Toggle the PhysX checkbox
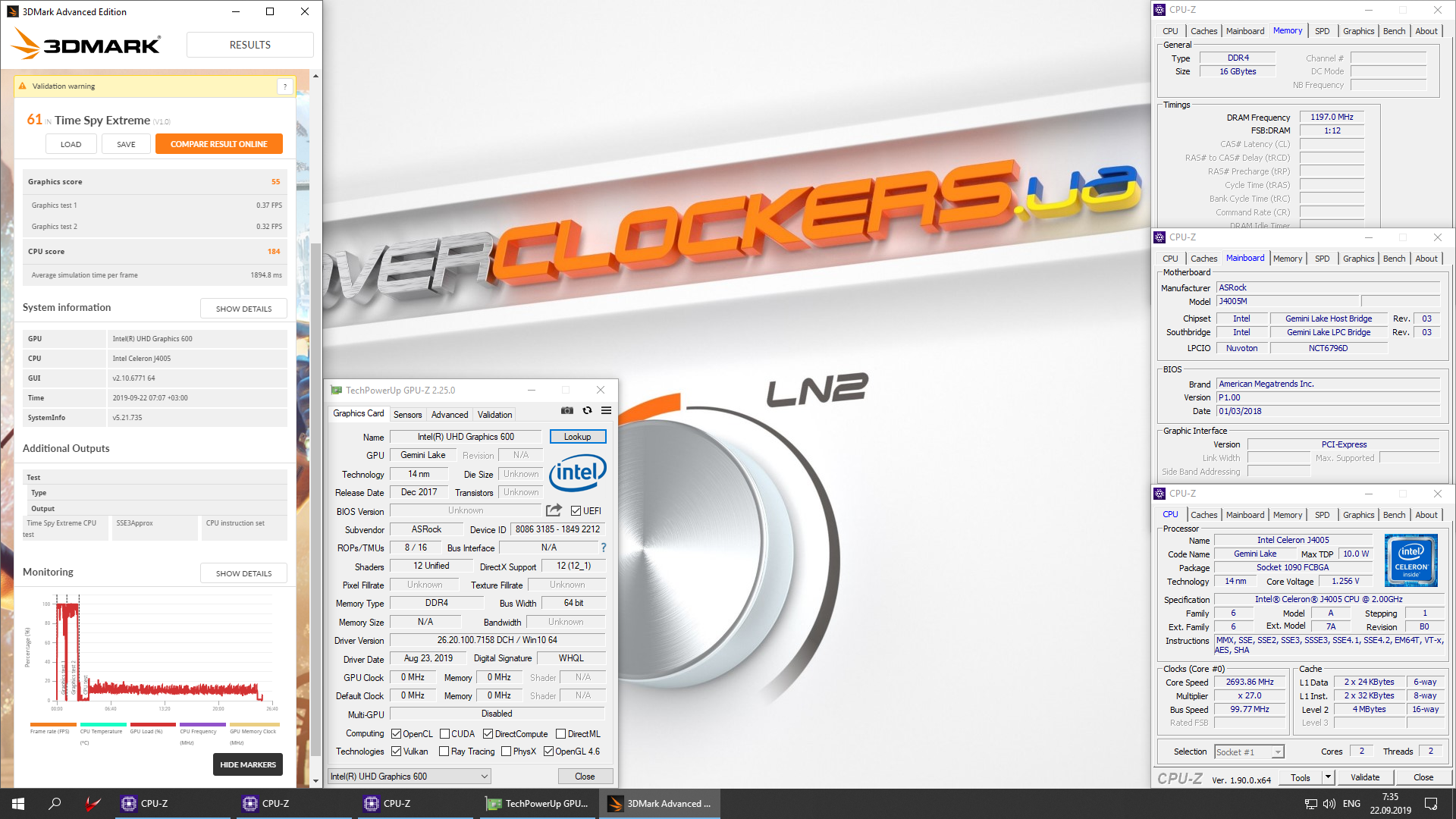Viewport: 1456px width, 819px height. (506, 752)
